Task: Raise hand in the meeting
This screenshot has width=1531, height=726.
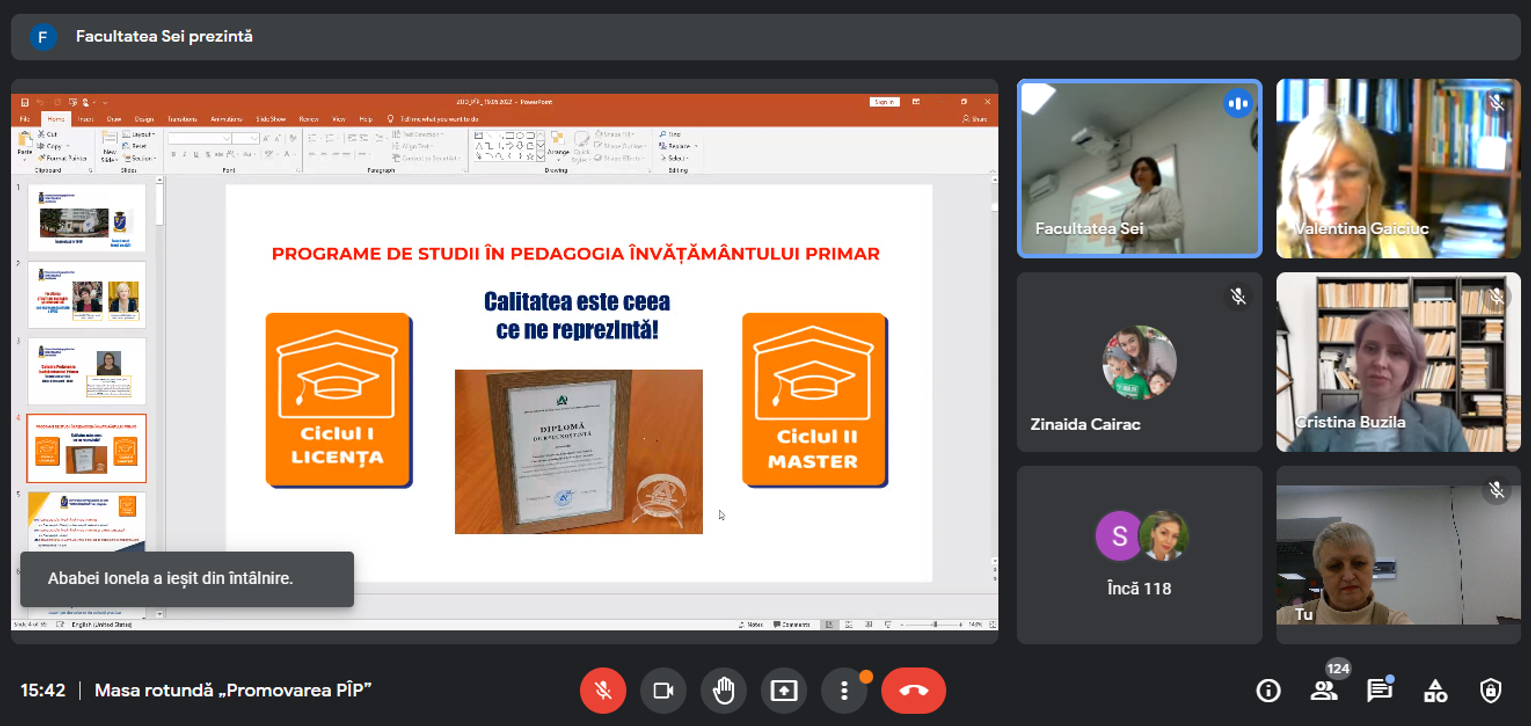Action: click(724, 690)
